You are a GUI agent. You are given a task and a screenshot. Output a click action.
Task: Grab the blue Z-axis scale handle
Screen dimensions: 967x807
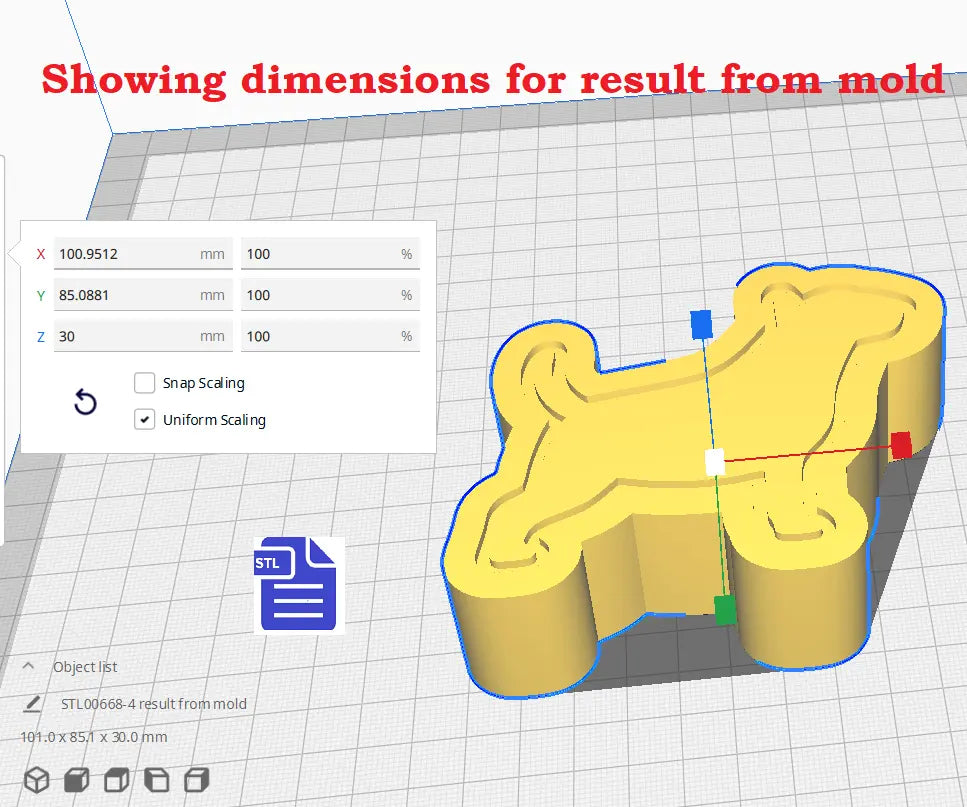click(x=701, y=322)
